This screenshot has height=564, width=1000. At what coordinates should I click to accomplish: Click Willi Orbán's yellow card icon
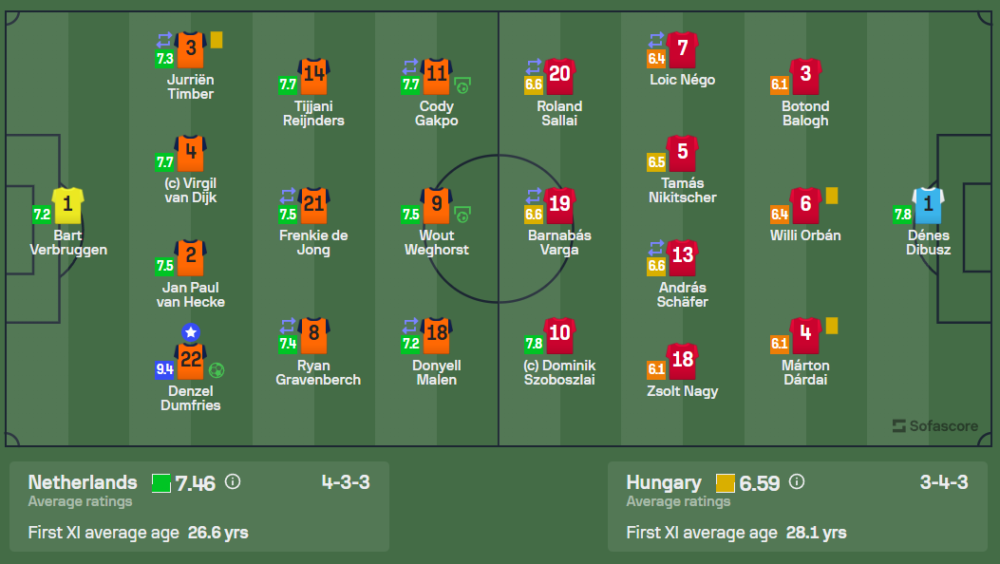pos(832,196)
